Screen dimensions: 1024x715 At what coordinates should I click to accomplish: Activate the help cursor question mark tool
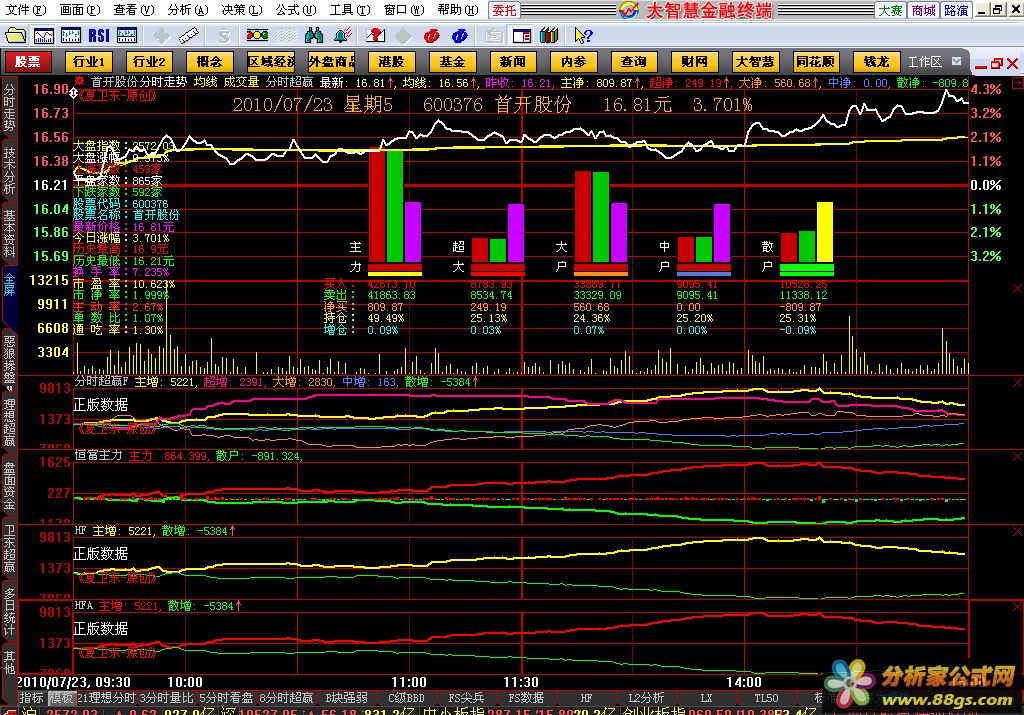(583, 35)
